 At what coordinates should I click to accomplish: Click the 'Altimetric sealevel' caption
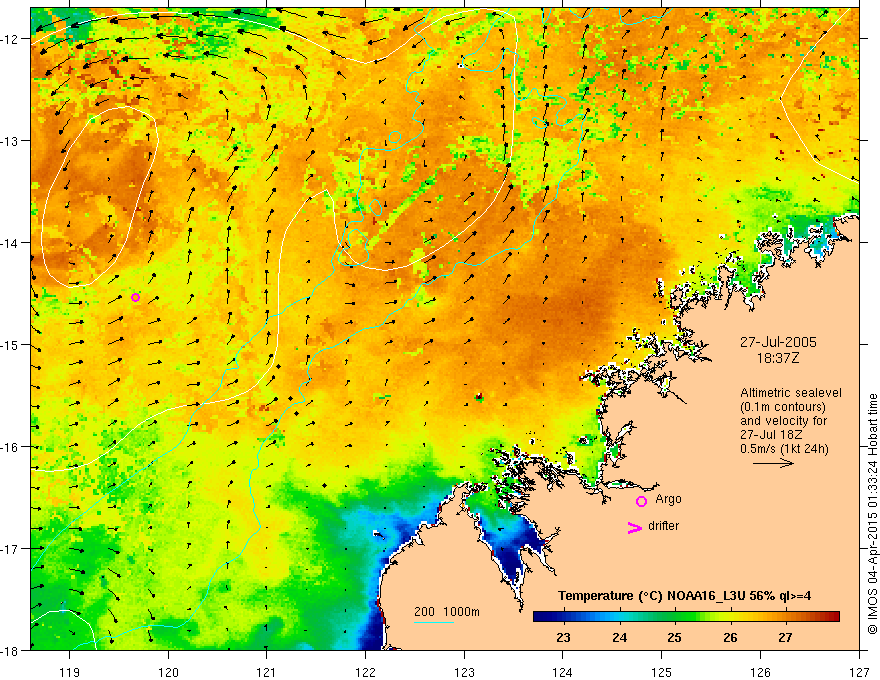791,393
